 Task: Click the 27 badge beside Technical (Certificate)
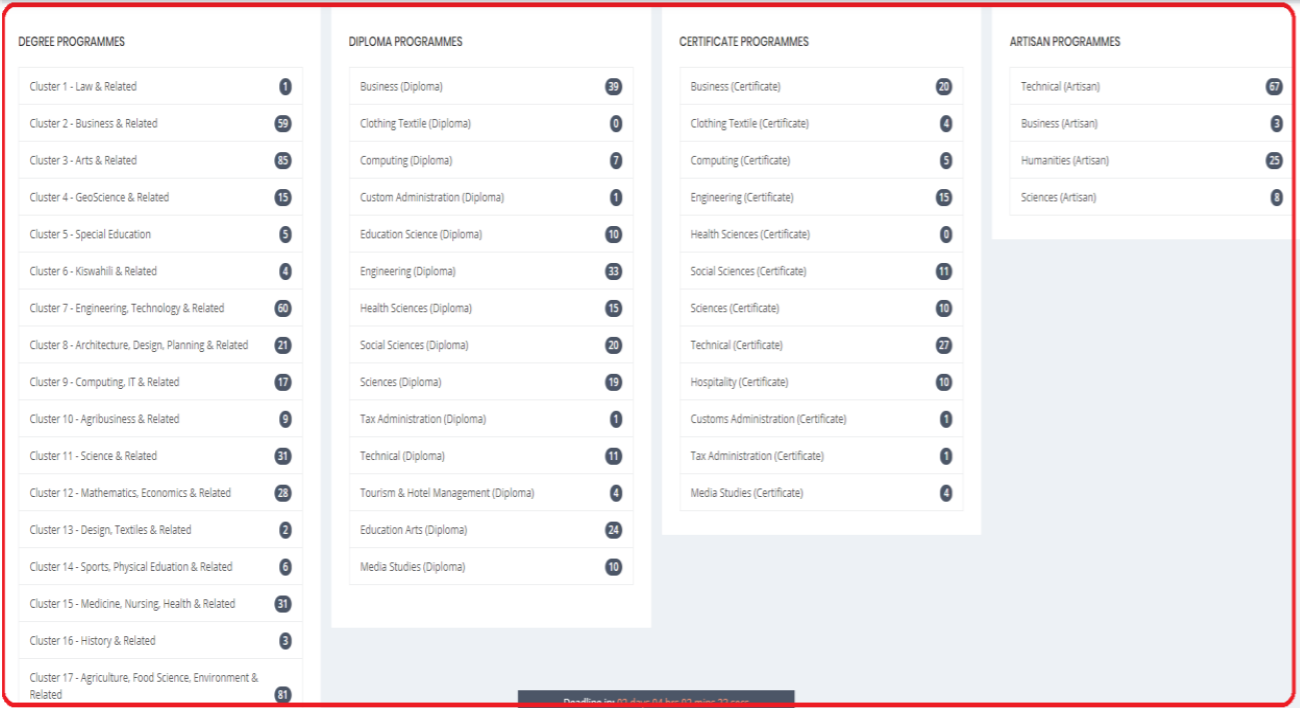tap(944, 345)
